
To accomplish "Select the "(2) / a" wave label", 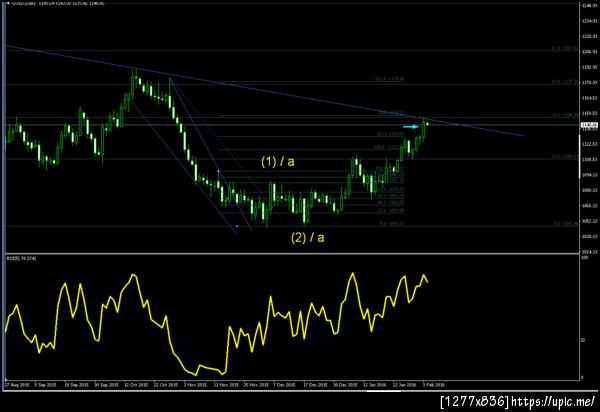I will click(x=308, y=238).
